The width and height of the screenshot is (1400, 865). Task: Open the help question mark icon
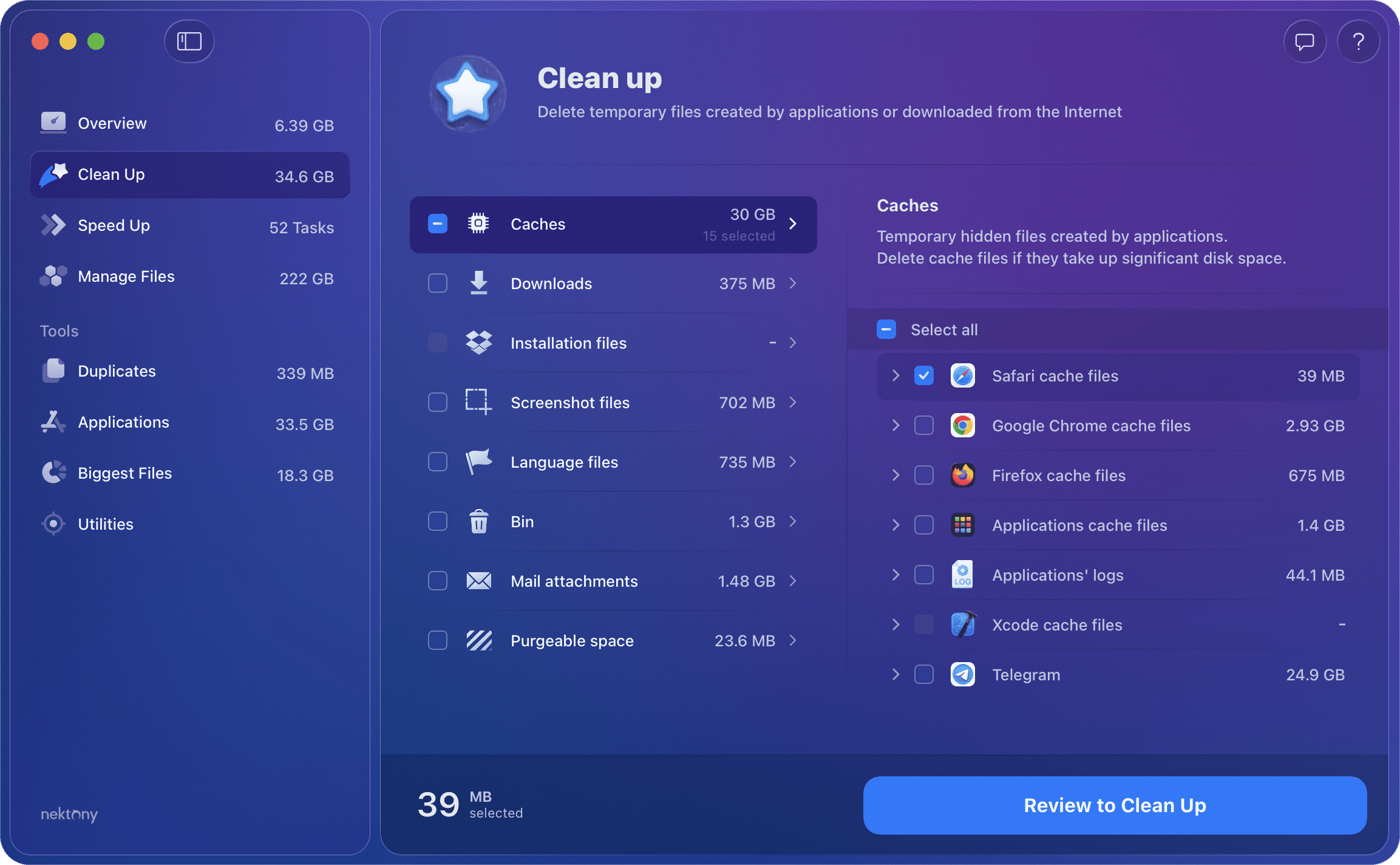[x=1358, y=41]
